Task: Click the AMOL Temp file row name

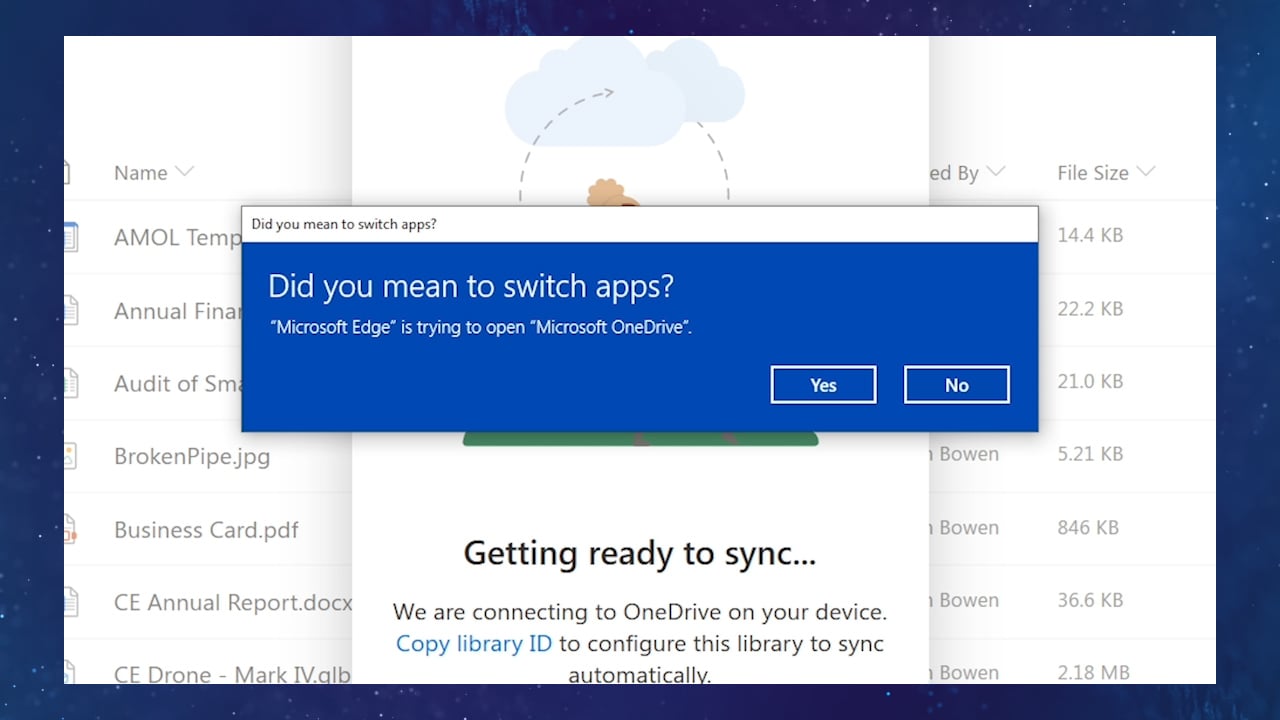Action: click(178, 238)
